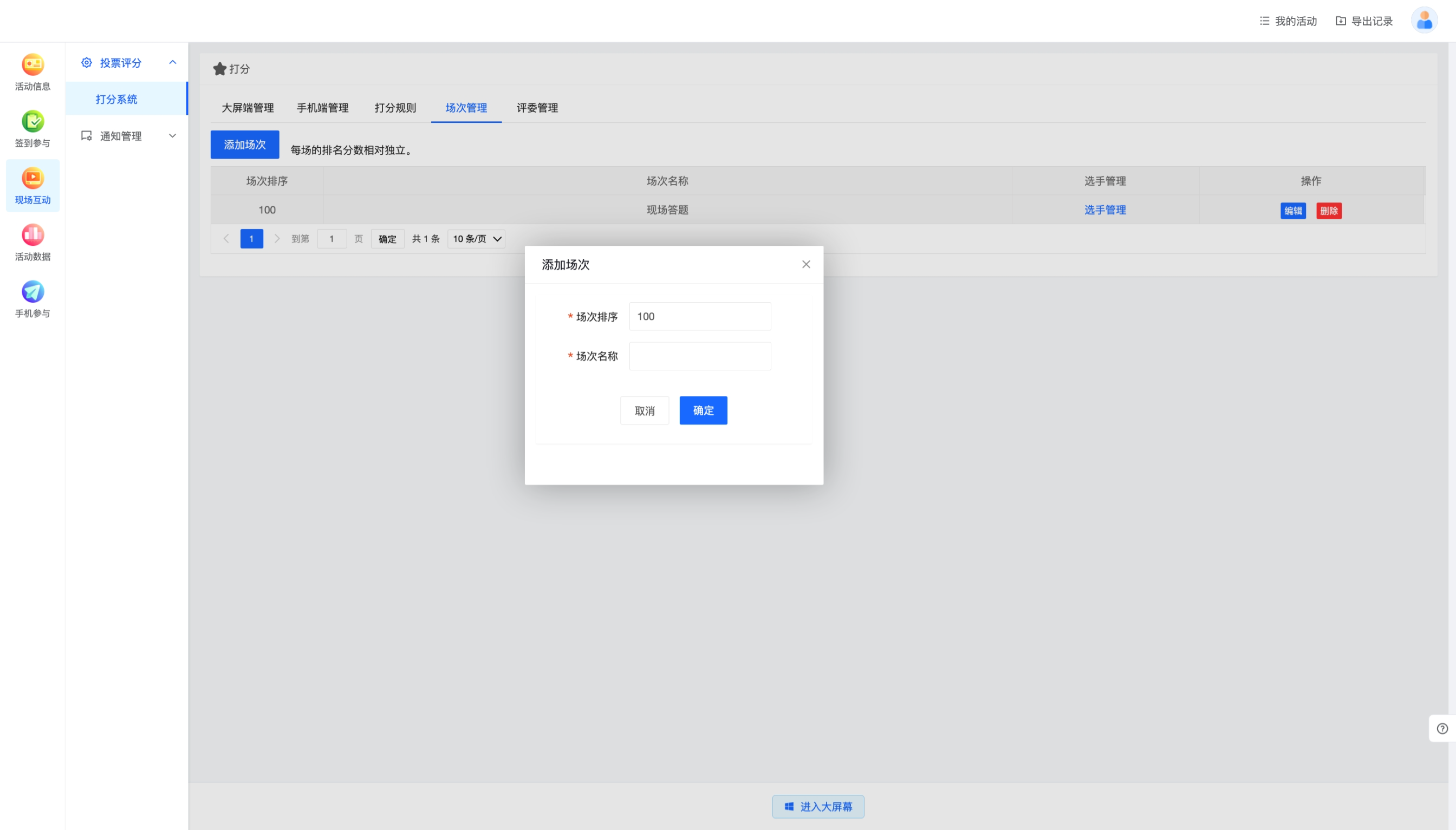The height and width of the screenshot is (830, 1456).
Task: Click the 投票评分 gear icon
Action: click(x=86, y=63)
